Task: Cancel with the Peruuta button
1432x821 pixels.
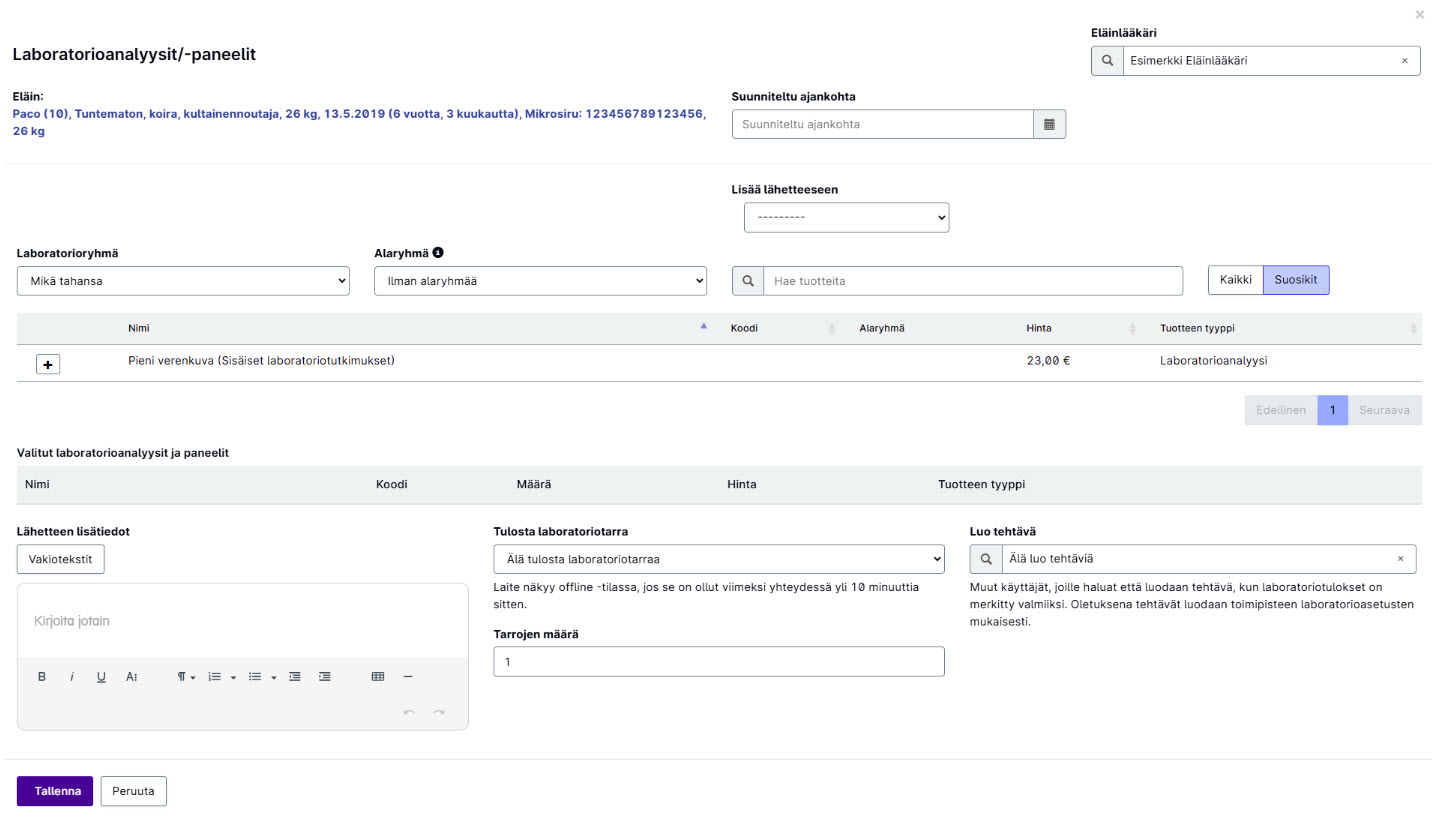Action: coord(134,791)
